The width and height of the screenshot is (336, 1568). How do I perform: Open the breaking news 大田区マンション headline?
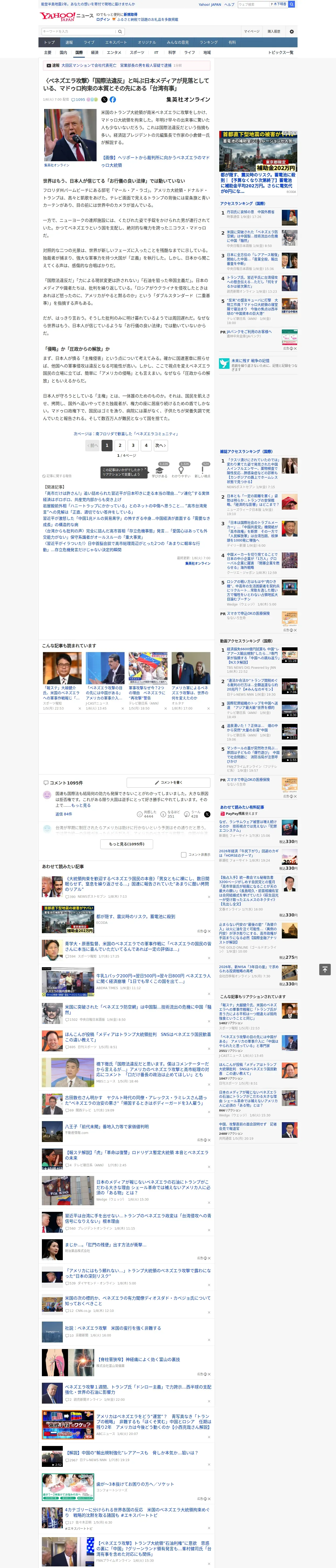(116, 65)
